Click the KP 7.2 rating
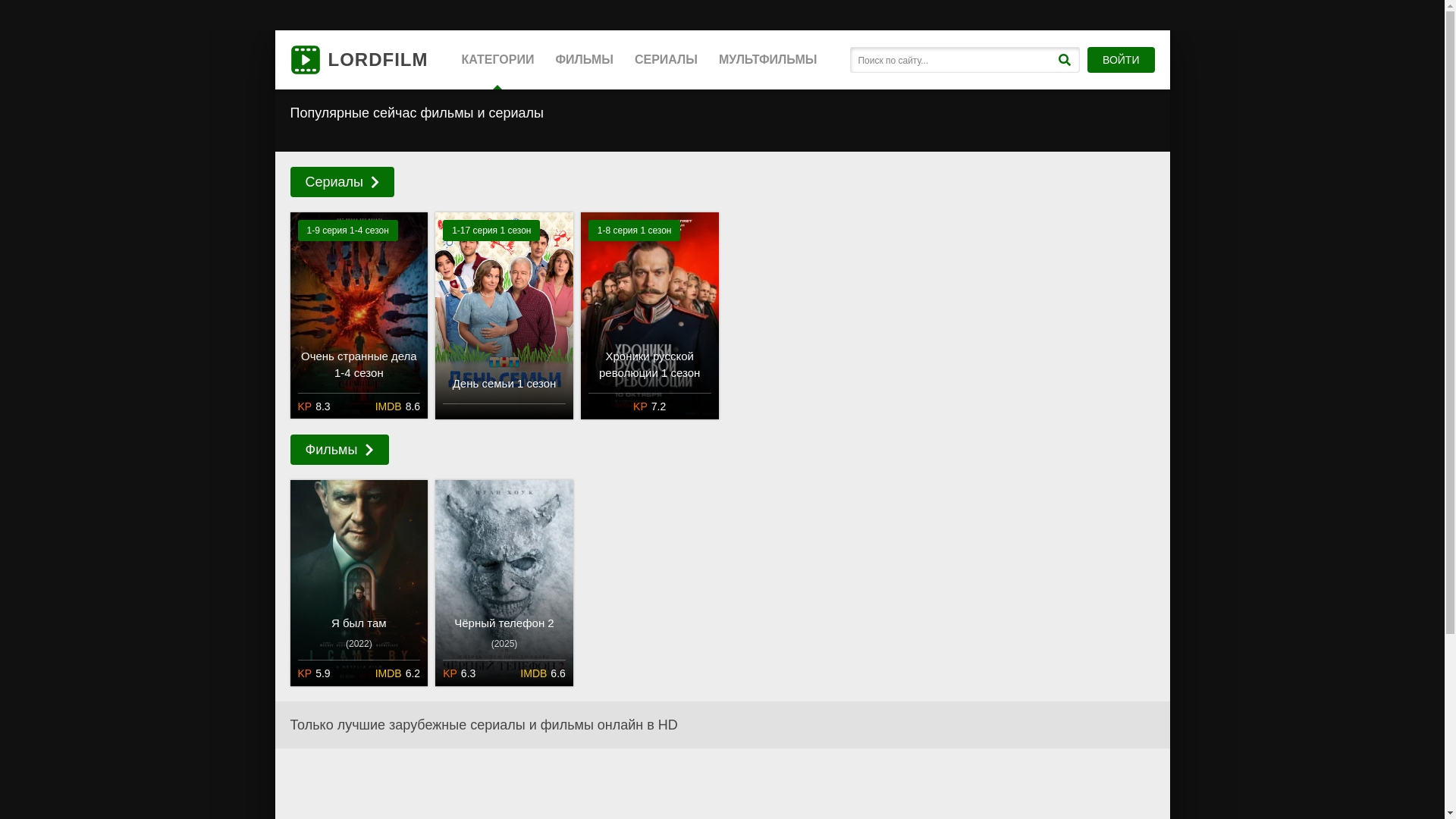Viewport: 1456px width, 819px height. tap(650, 406)
